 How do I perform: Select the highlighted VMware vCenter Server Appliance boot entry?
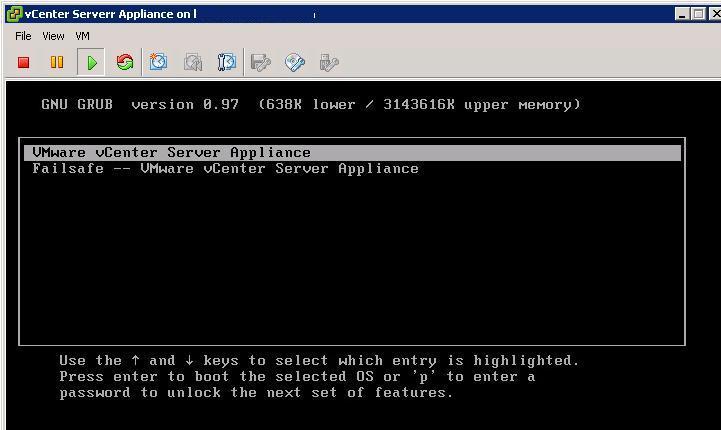(x=352, y=153)
